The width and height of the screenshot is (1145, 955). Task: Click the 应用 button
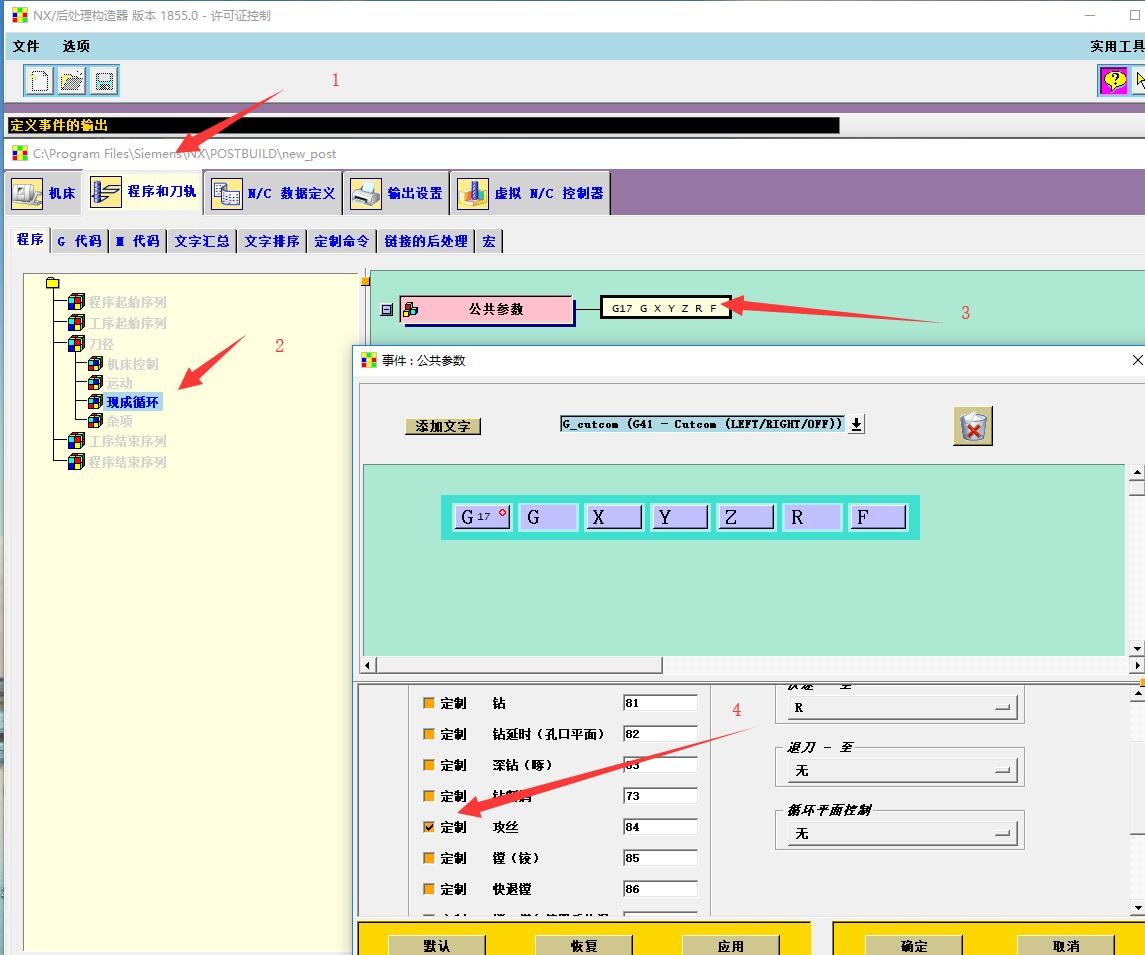[x=730, y=945]
